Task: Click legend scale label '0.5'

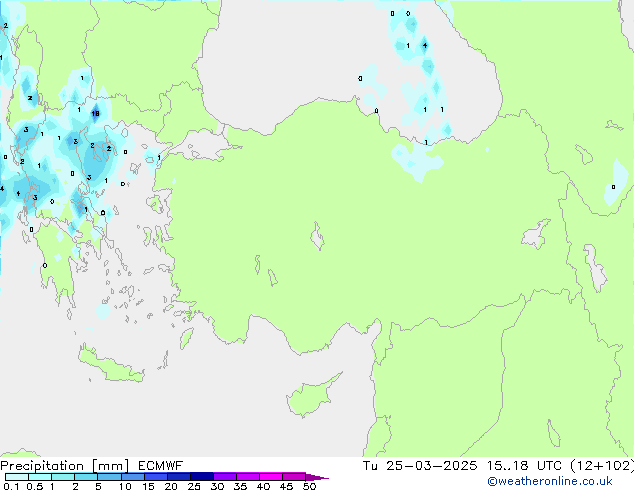Action: tap(35, 486)
